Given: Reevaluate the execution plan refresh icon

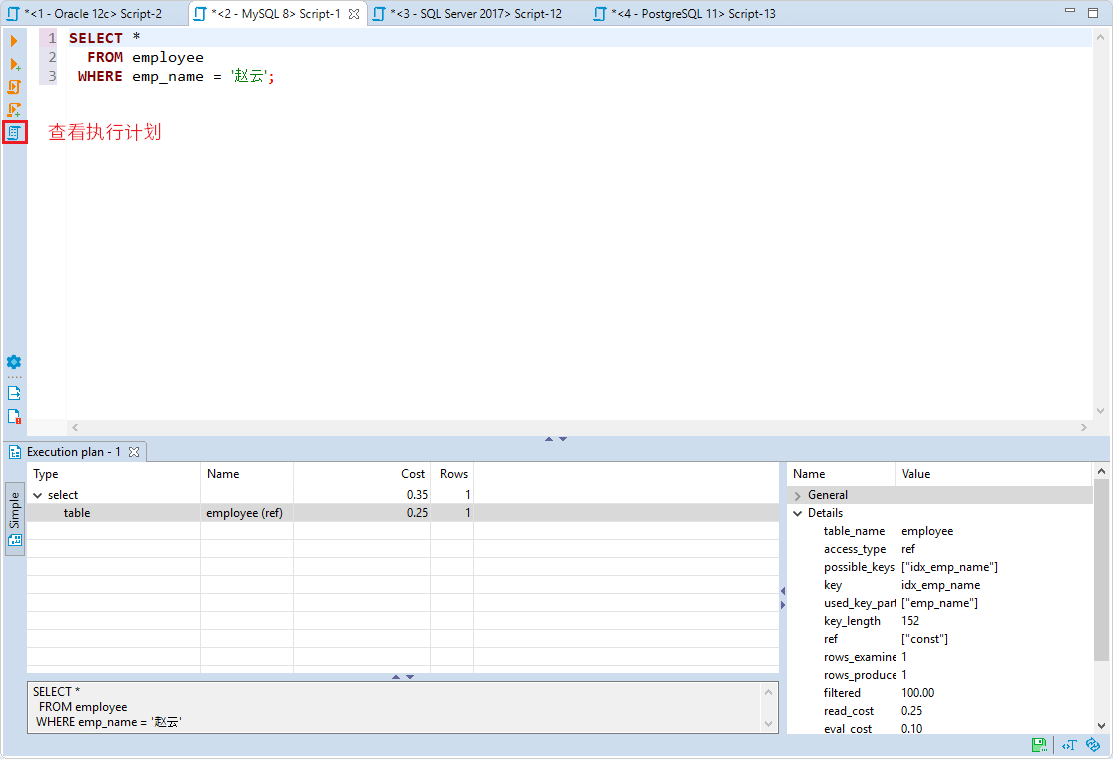Looking at the screenshot, I should point(1093,744).
